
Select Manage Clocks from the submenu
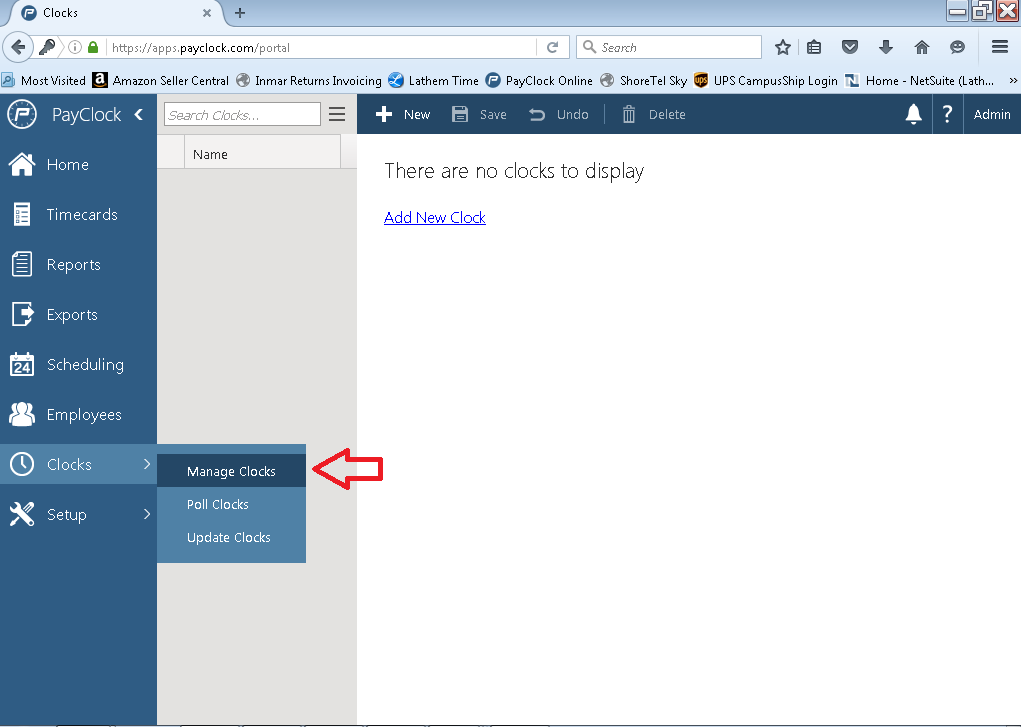point(231,470)
